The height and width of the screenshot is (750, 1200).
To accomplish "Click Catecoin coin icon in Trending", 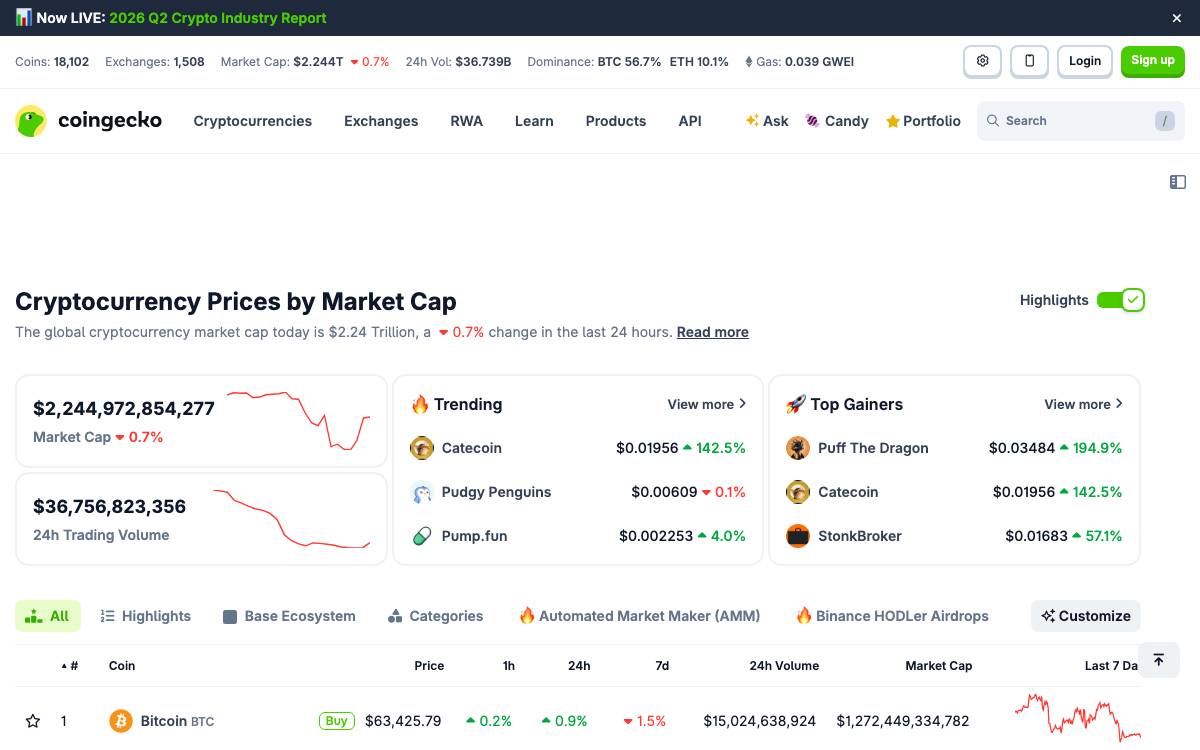I will [422, 448].
